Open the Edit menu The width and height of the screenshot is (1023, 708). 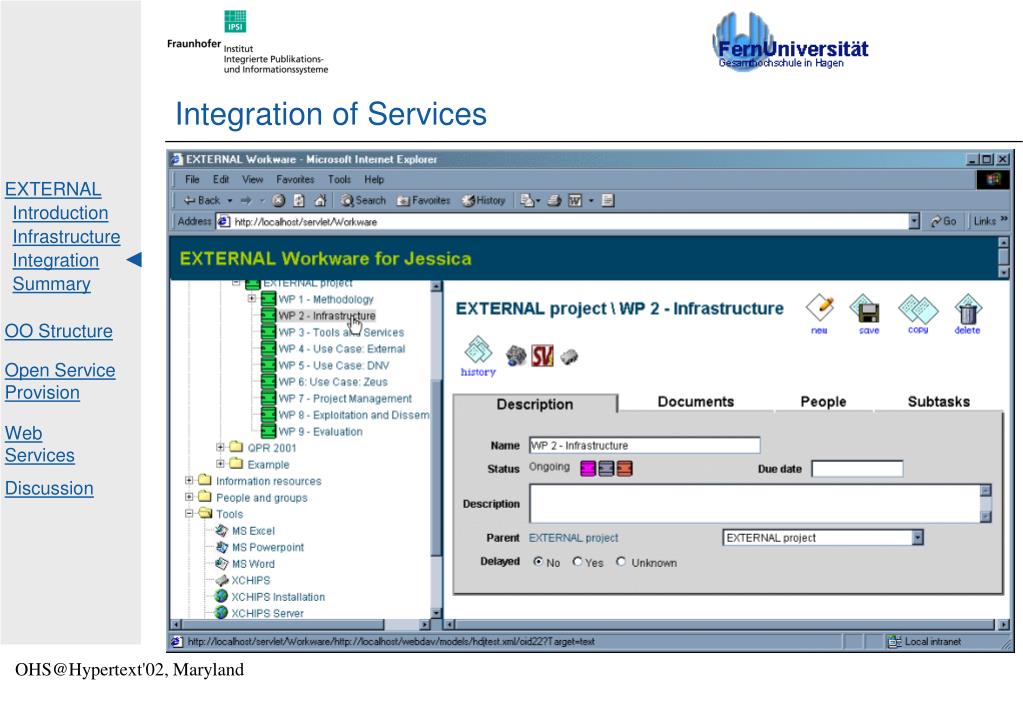pos(221,179)
